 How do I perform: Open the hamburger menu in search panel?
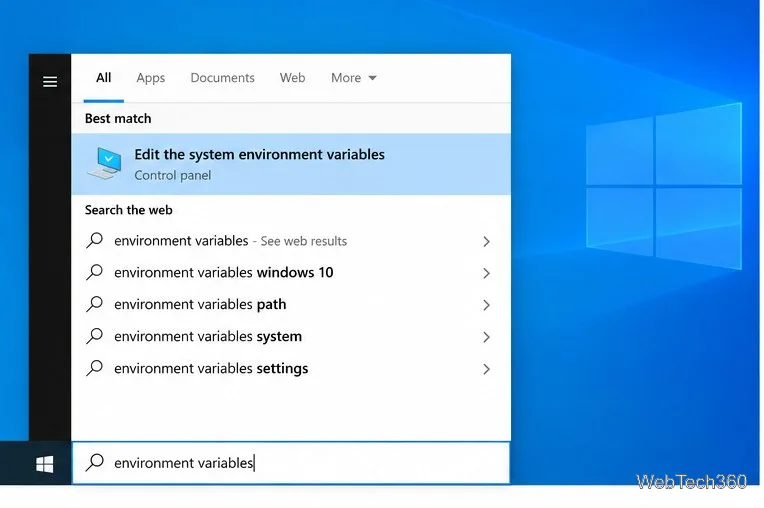click(x=50, y=81)
